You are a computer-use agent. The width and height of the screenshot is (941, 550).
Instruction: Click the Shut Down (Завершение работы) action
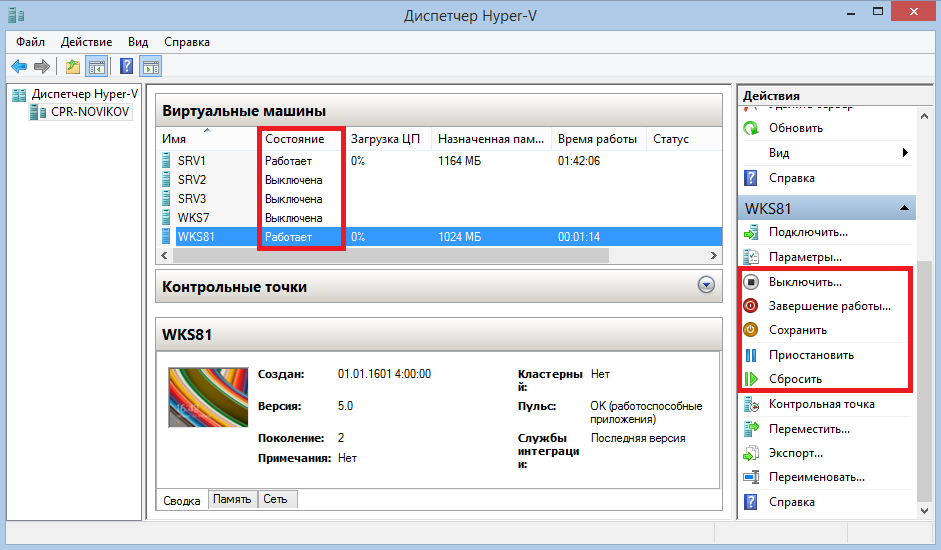tap(829, 306)
